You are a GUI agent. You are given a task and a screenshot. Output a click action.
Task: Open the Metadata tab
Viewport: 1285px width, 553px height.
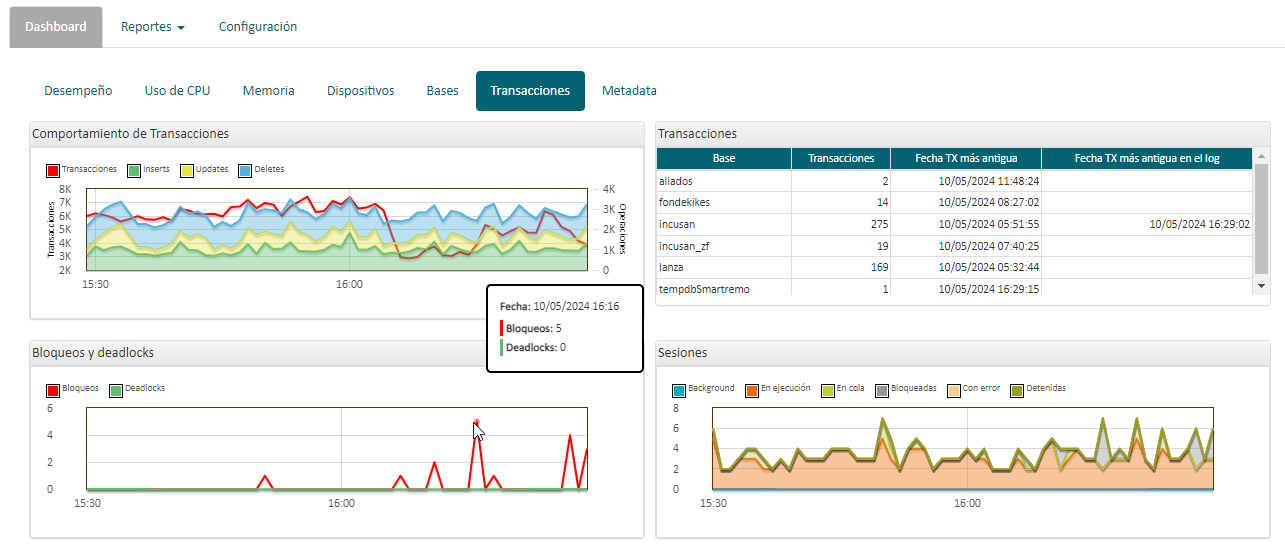[x=629, y=91]
